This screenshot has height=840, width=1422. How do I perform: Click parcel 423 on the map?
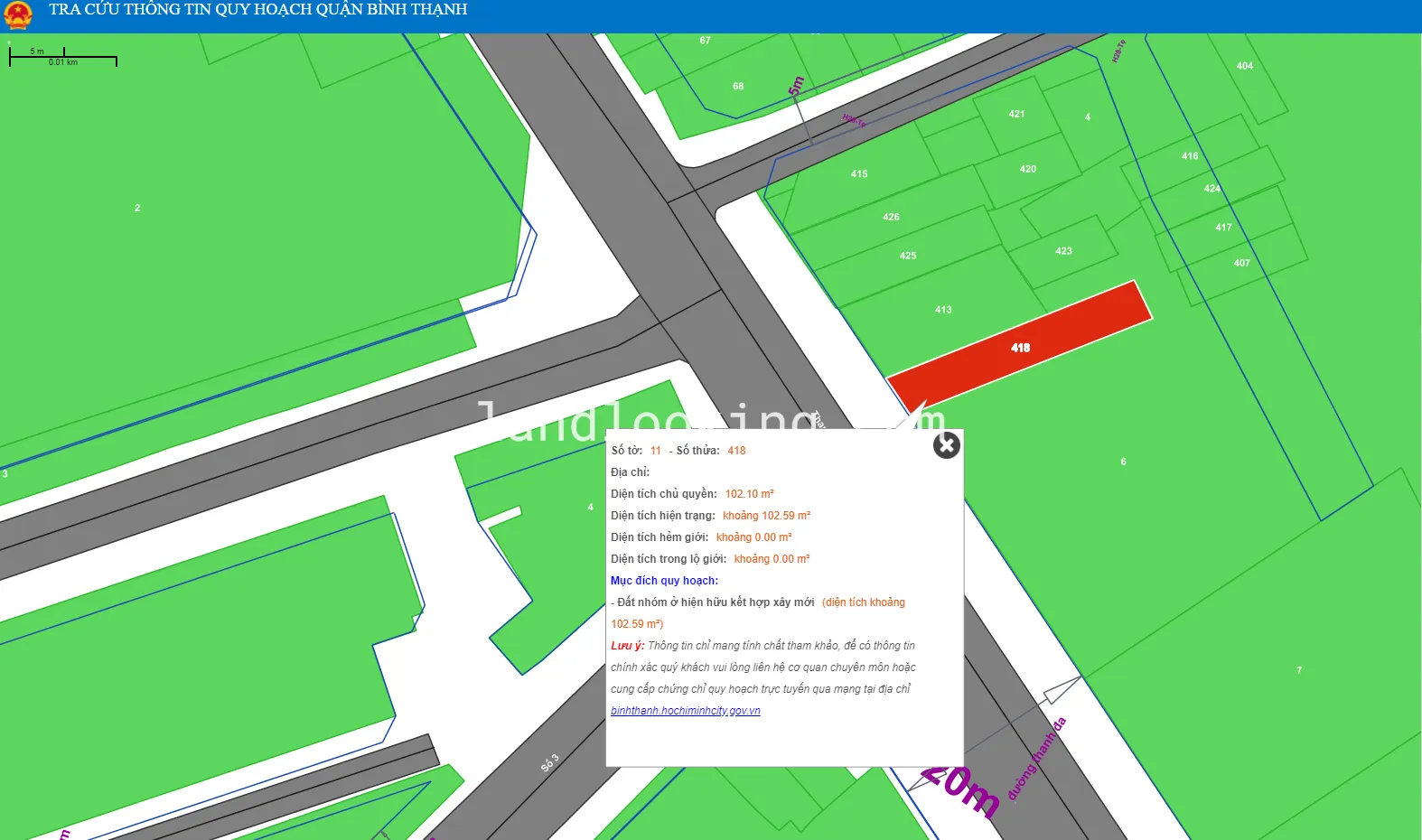coord(1063,251)
